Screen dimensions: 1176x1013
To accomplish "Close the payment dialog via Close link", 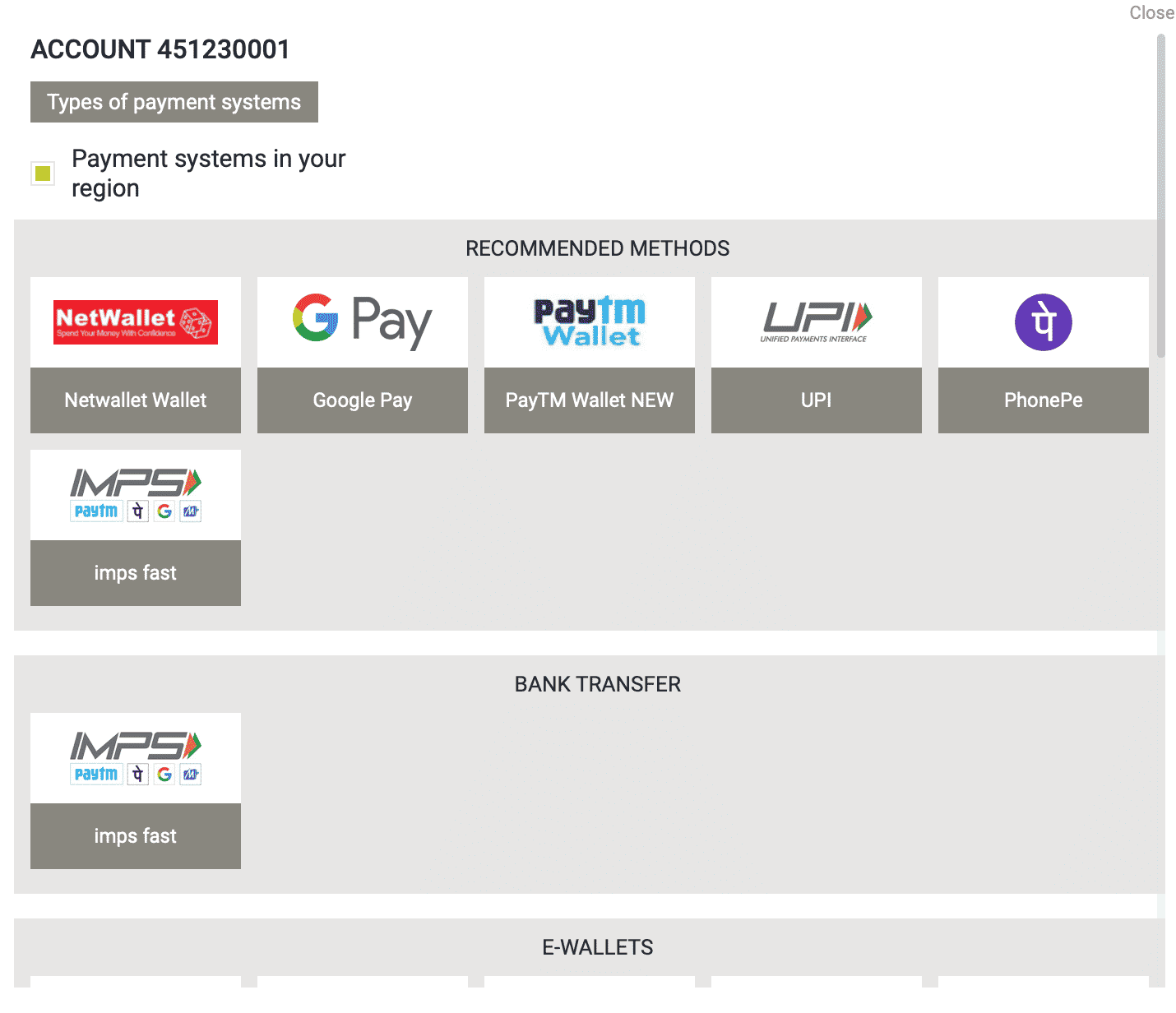I will (1151, 12).
